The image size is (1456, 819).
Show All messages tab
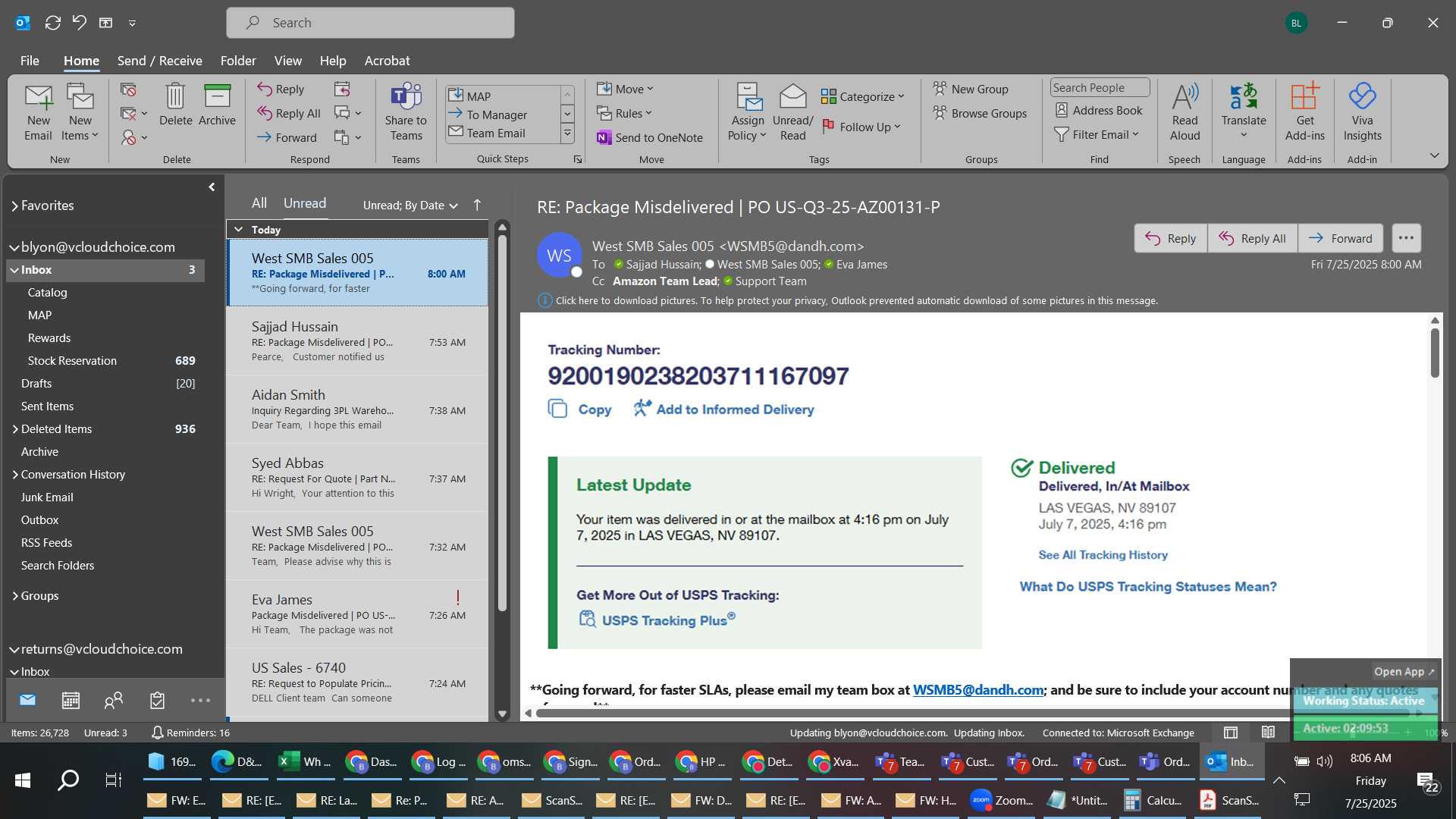[x=259, y=203]
